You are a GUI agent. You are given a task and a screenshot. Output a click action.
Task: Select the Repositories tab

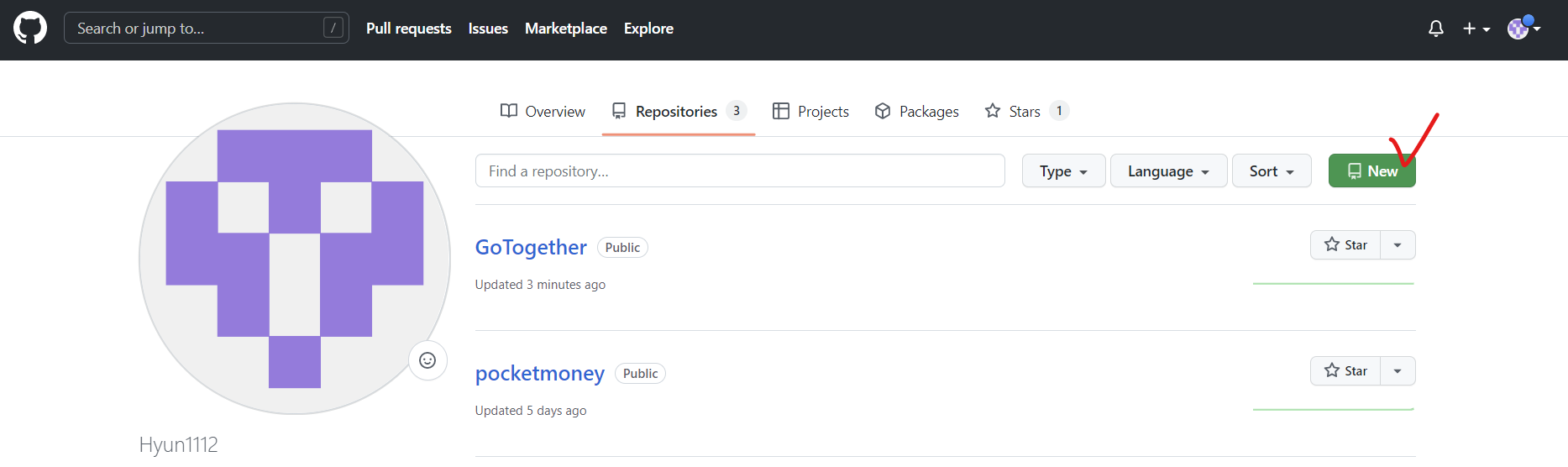pyautogui.click(x=679, y=111)
